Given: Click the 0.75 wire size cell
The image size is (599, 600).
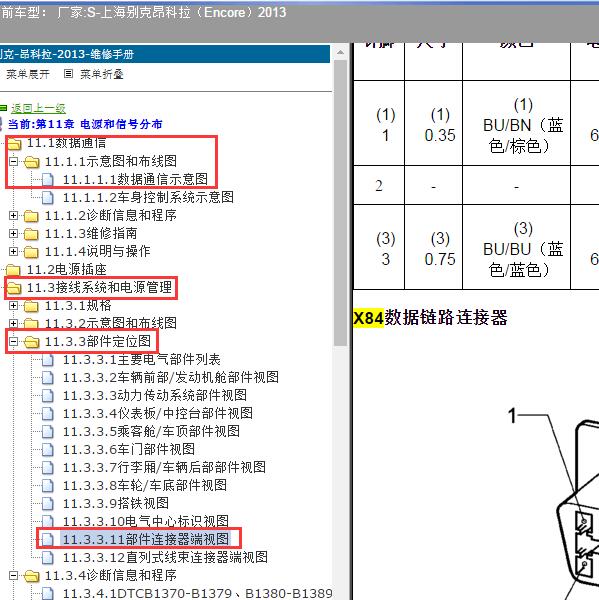Looking at the screenshot, I should (x=434, y=249).
